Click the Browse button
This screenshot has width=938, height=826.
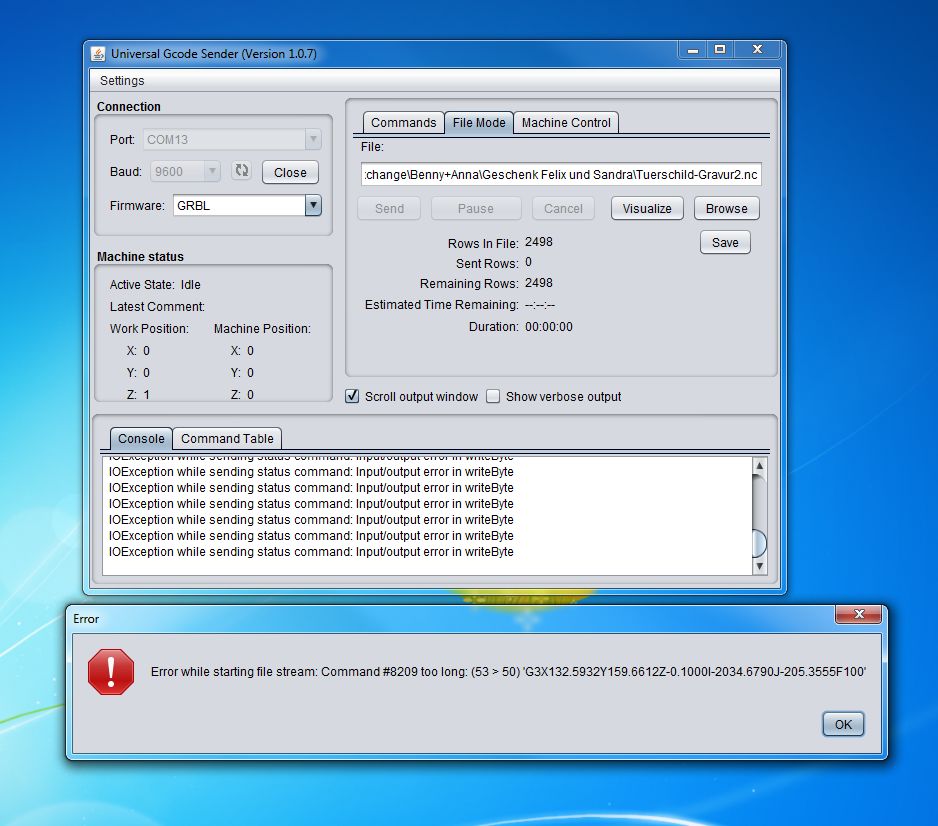(x=726, y=208)
